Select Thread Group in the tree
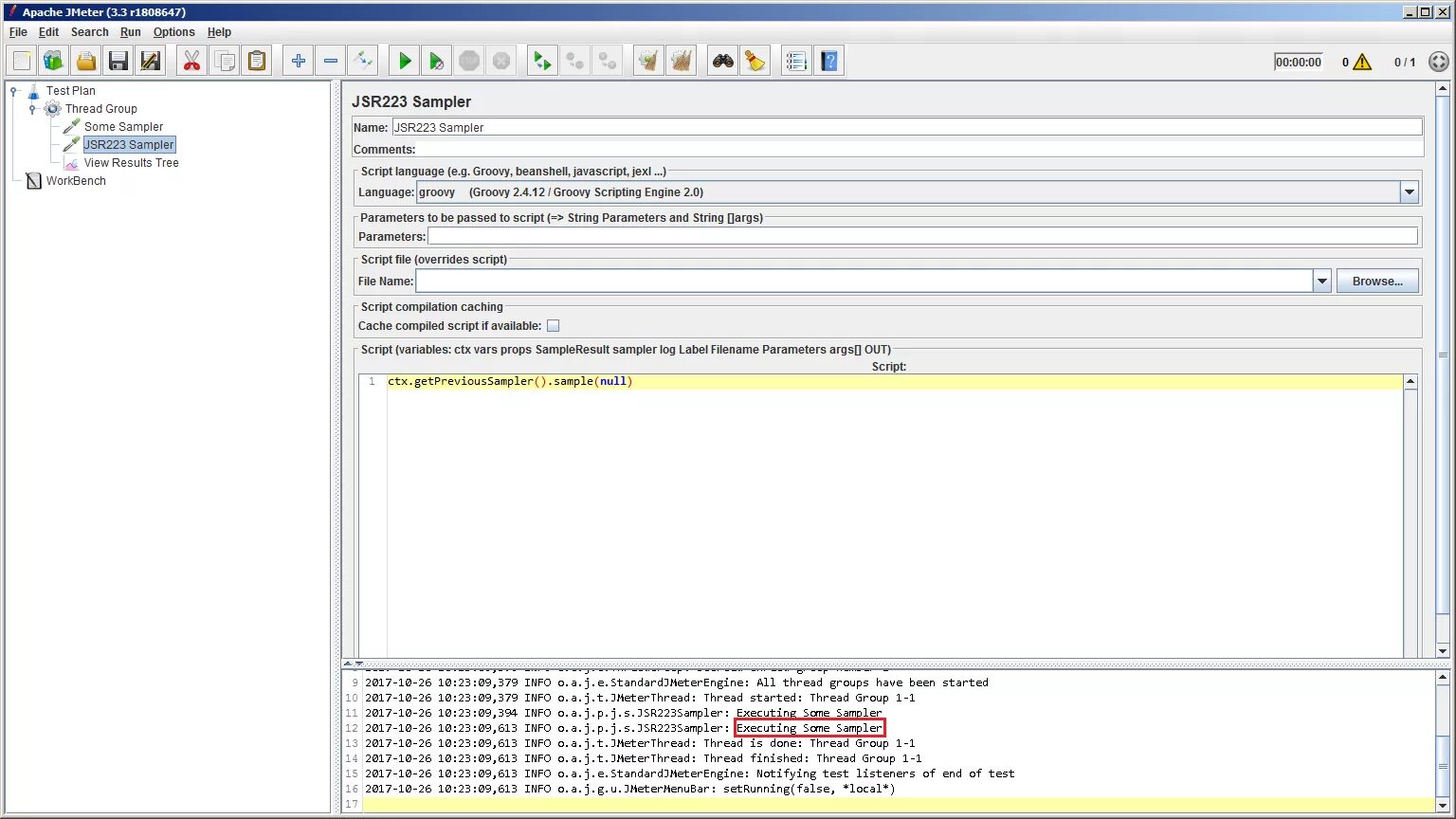Screen dimensions: 1456x819 point(101,109)
